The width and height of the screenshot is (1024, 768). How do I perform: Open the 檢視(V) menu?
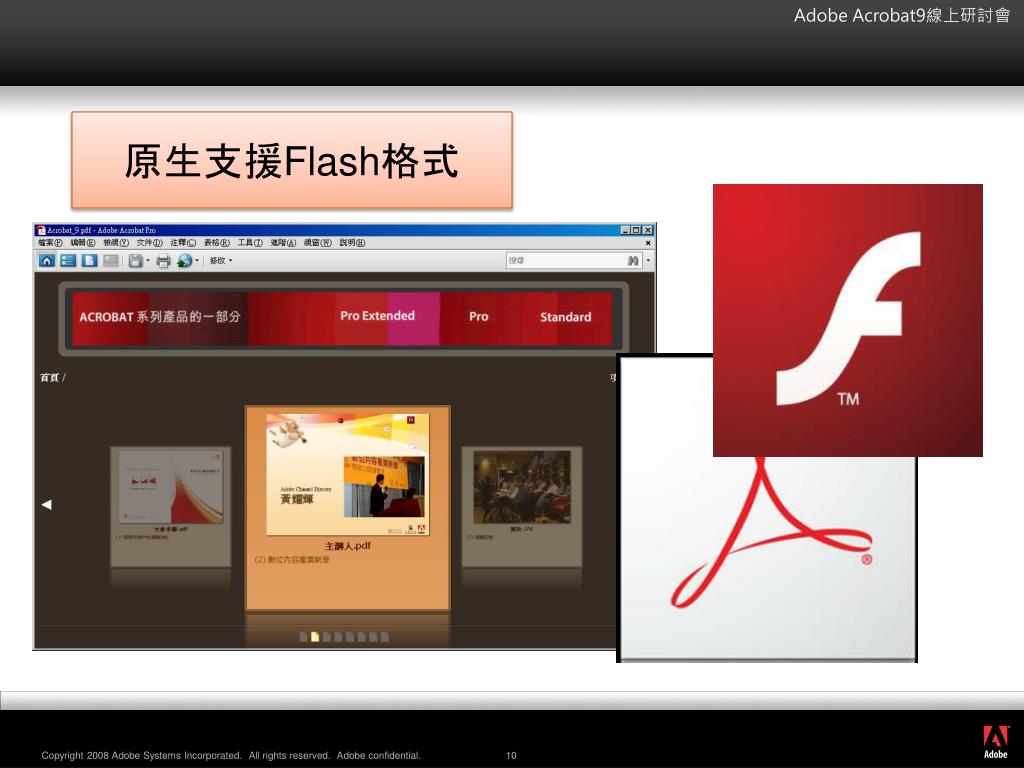116,243
